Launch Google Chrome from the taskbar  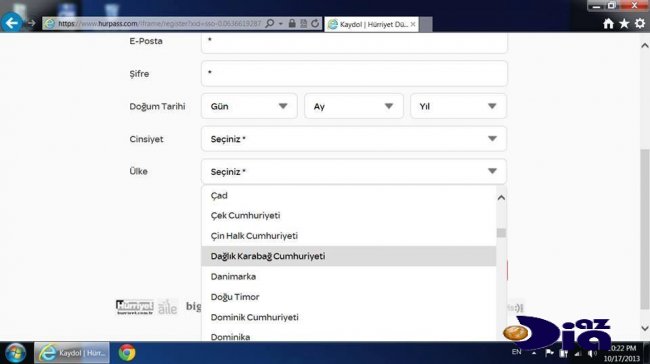tap(127, 353)
